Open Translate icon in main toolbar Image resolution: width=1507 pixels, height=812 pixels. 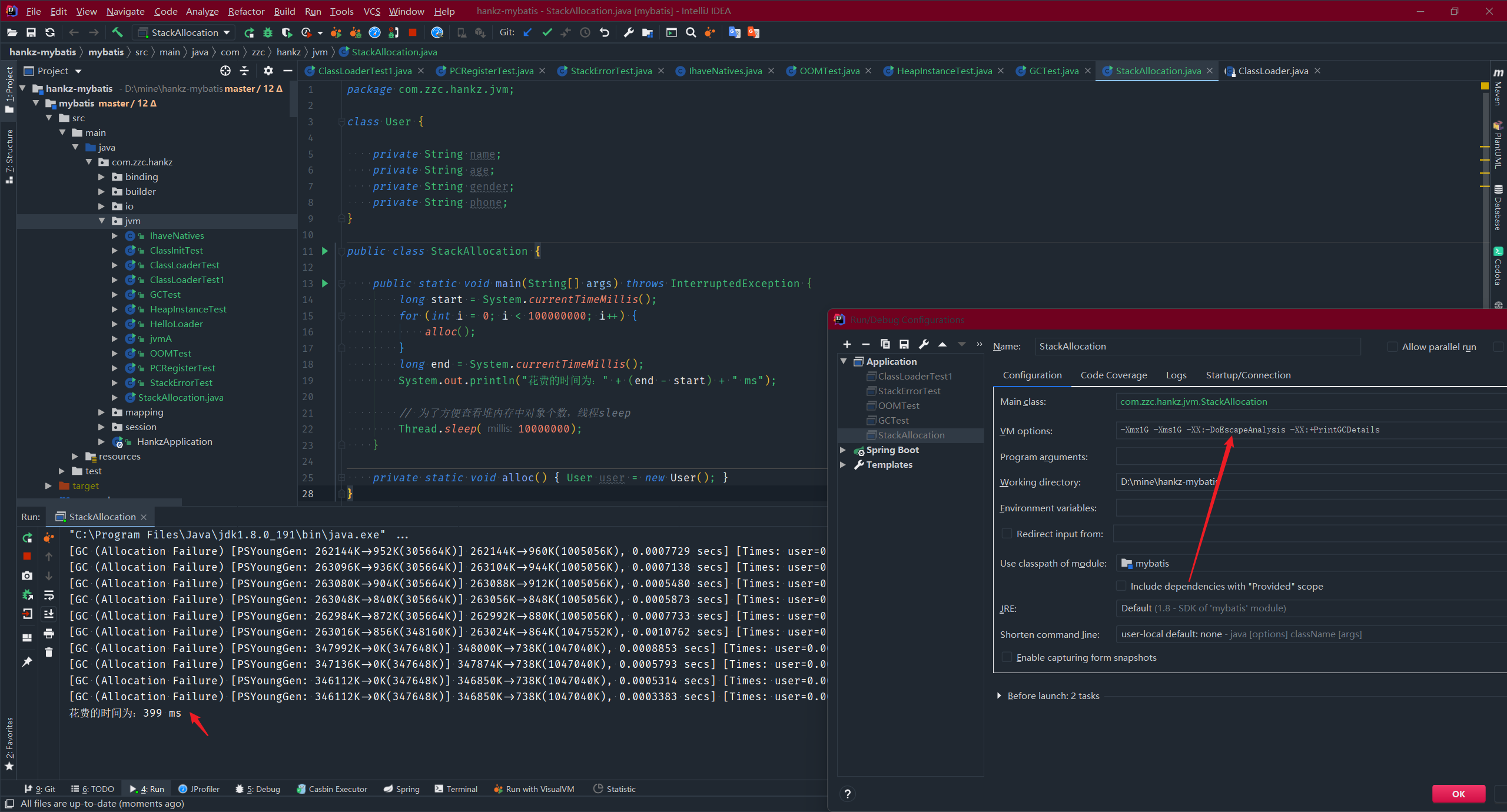tap(734, 32)
